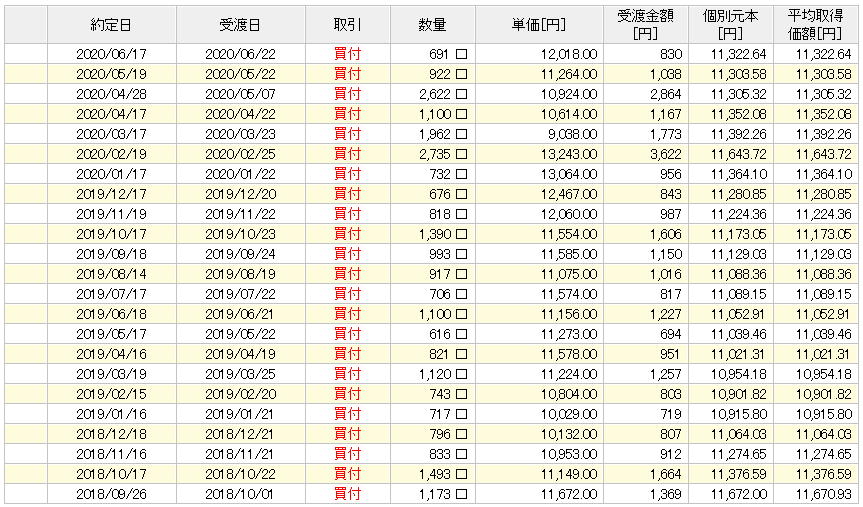The height and width of the screenshot is (507, 863).
Task: Click quantity 691 in the top row
Action: 439,54
